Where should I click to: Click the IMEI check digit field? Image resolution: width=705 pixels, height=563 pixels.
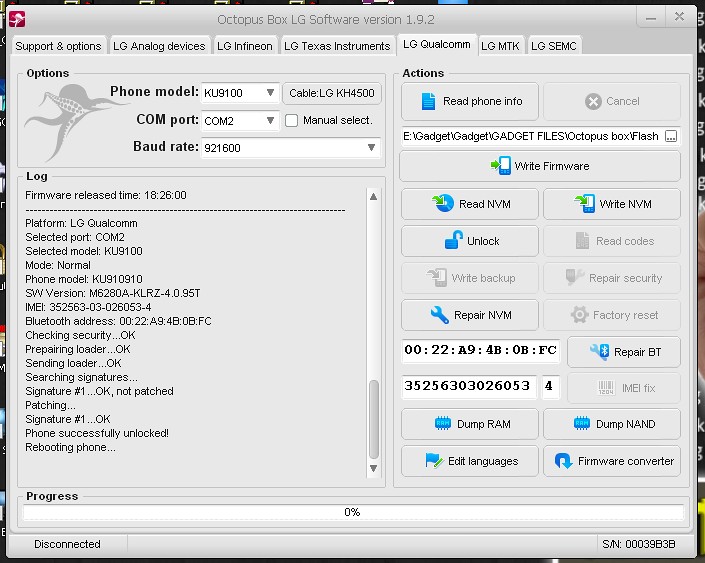click(x=550, y=386)
